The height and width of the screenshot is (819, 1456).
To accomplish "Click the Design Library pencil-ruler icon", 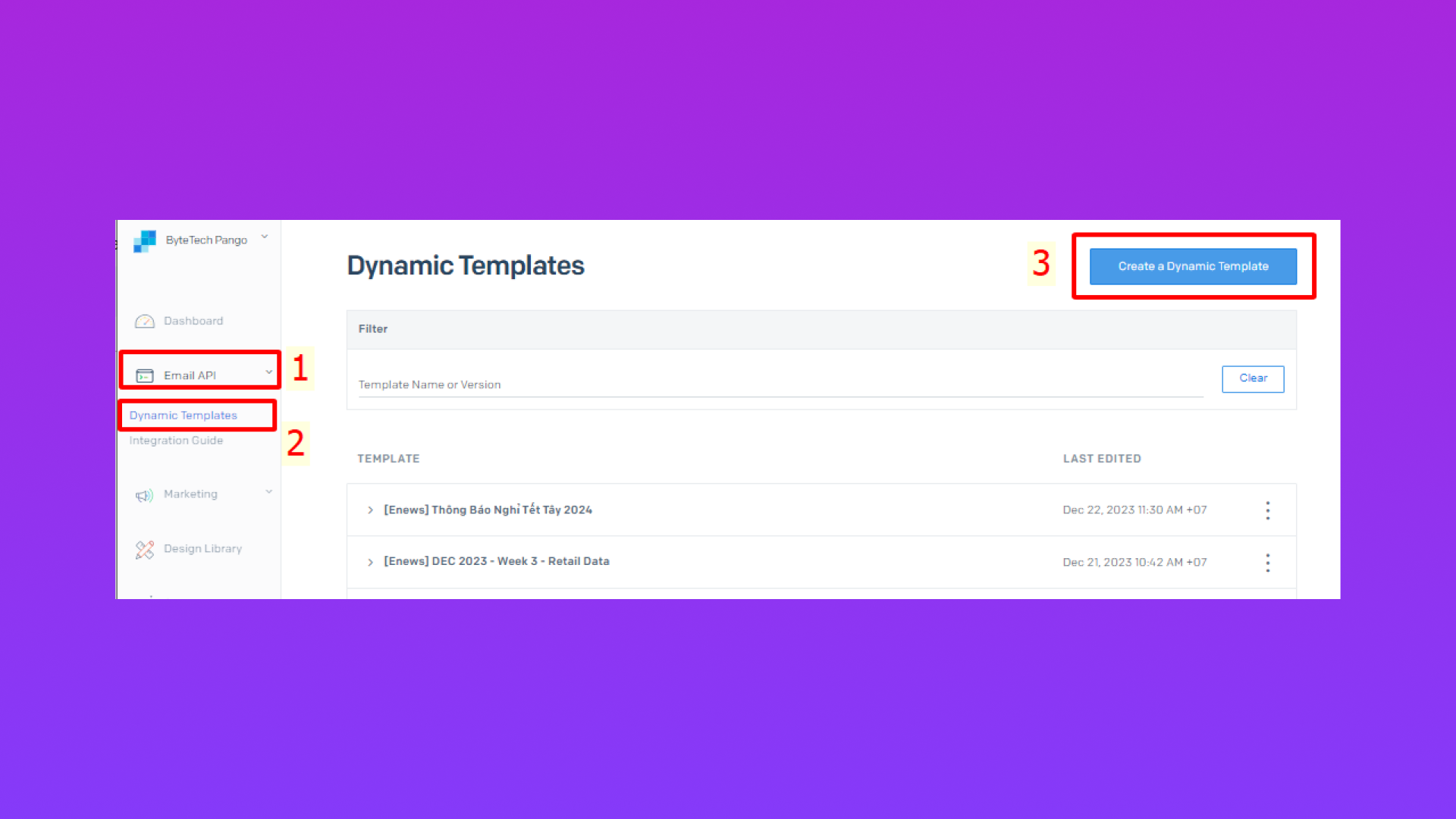I will click(x=144, y=550).
